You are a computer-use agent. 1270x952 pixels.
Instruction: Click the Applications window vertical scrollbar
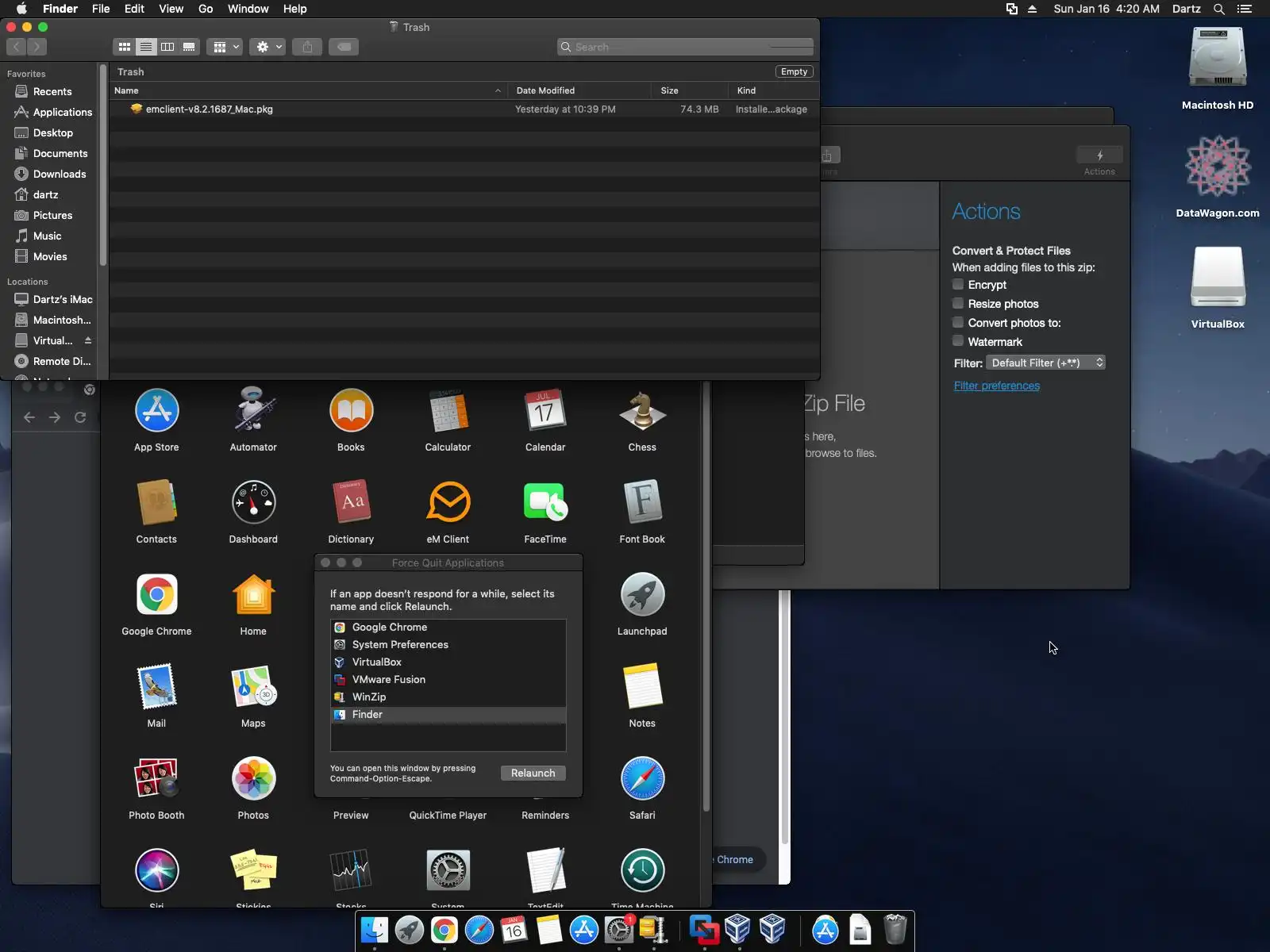(x=706, y=595)
